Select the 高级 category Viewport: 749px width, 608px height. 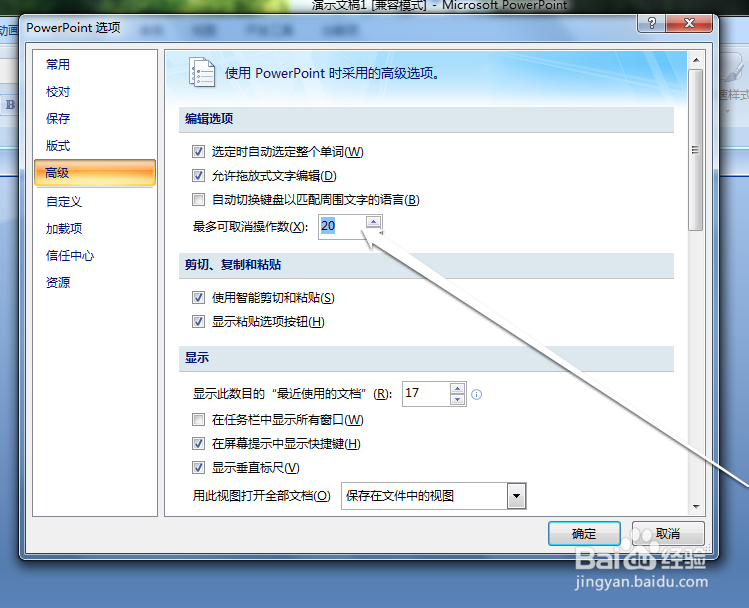coord(95,172)
